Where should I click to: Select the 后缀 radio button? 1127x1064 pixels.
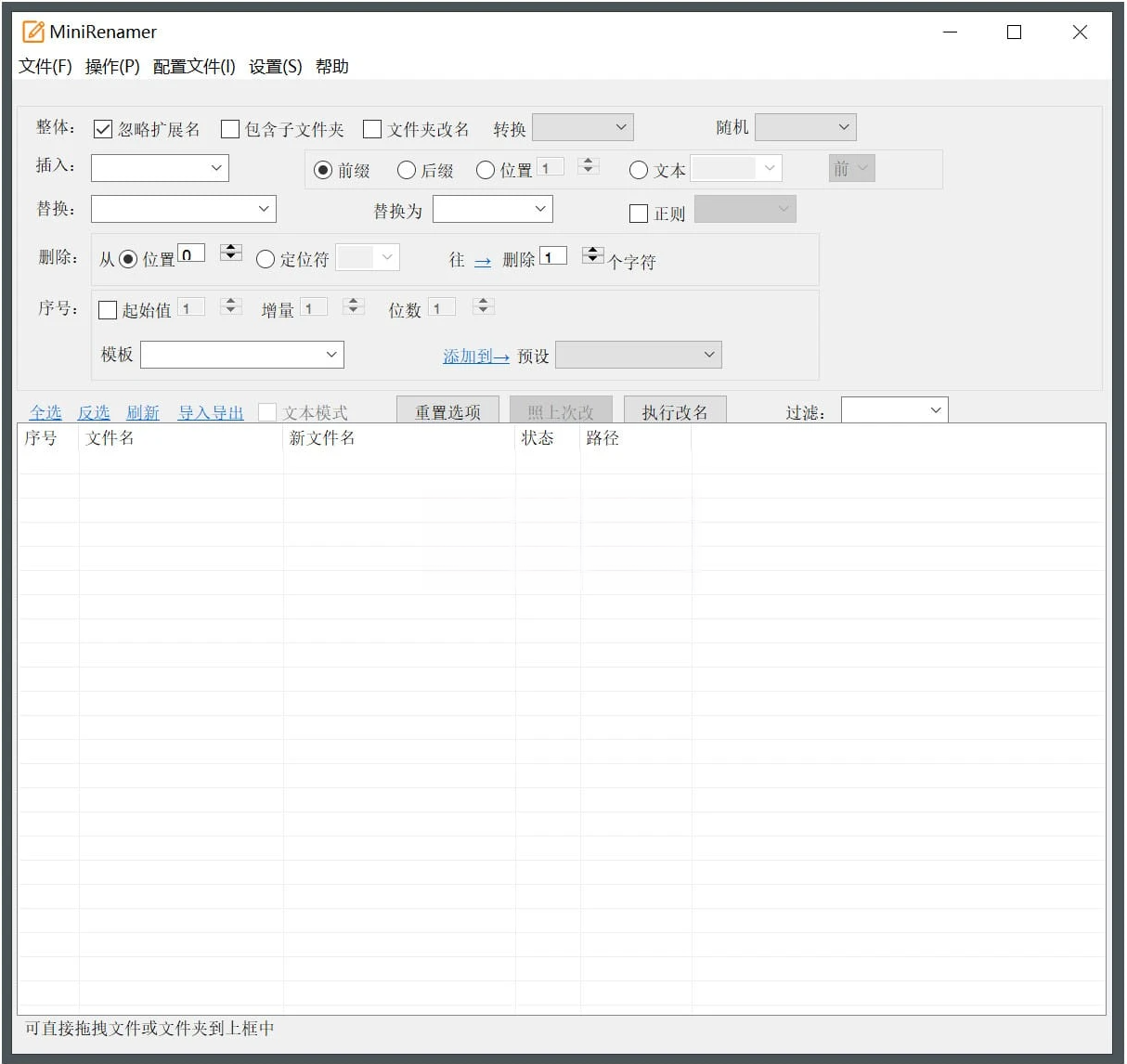tap(406, 170)
